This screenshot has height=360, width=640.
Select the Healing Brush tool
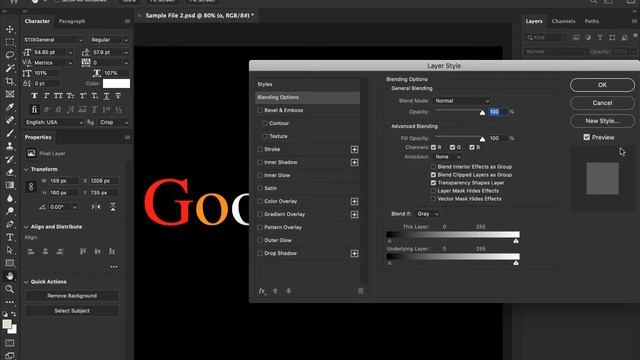pos(10,120)
